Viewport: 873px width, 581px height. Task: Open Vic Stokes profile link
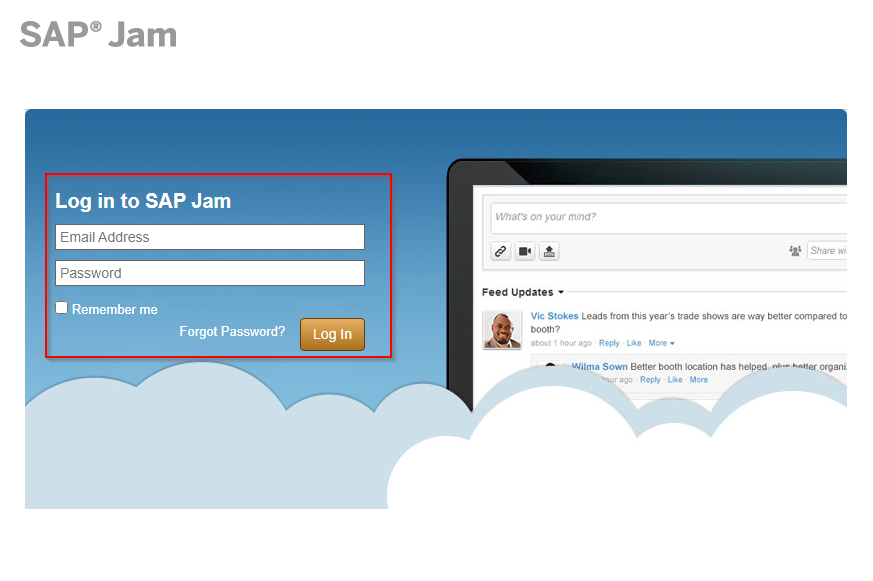click(x=555, y=316)
